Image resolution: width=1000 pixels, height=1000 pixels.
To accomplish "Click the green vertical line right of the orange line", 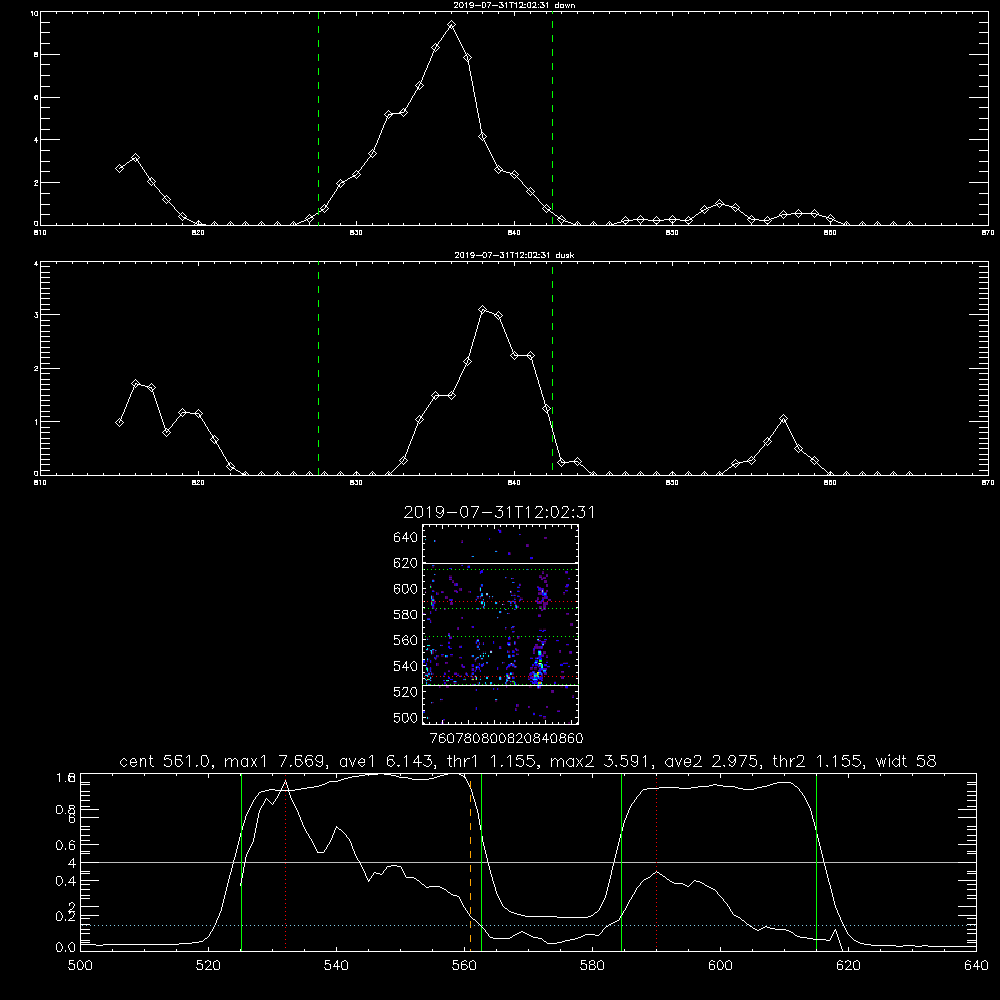I will coord(482,862).
